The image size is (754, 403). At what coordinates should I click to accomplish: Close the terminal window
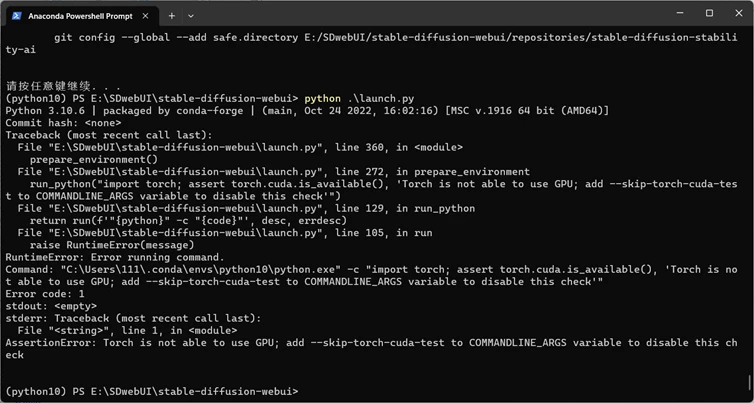point(737,13)
